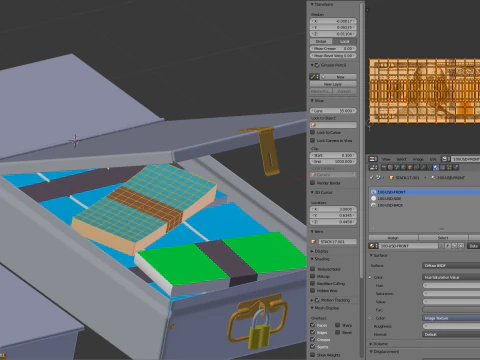
Task: Switch to the Constraints properties tab icon
Action: tap(416, 167)
